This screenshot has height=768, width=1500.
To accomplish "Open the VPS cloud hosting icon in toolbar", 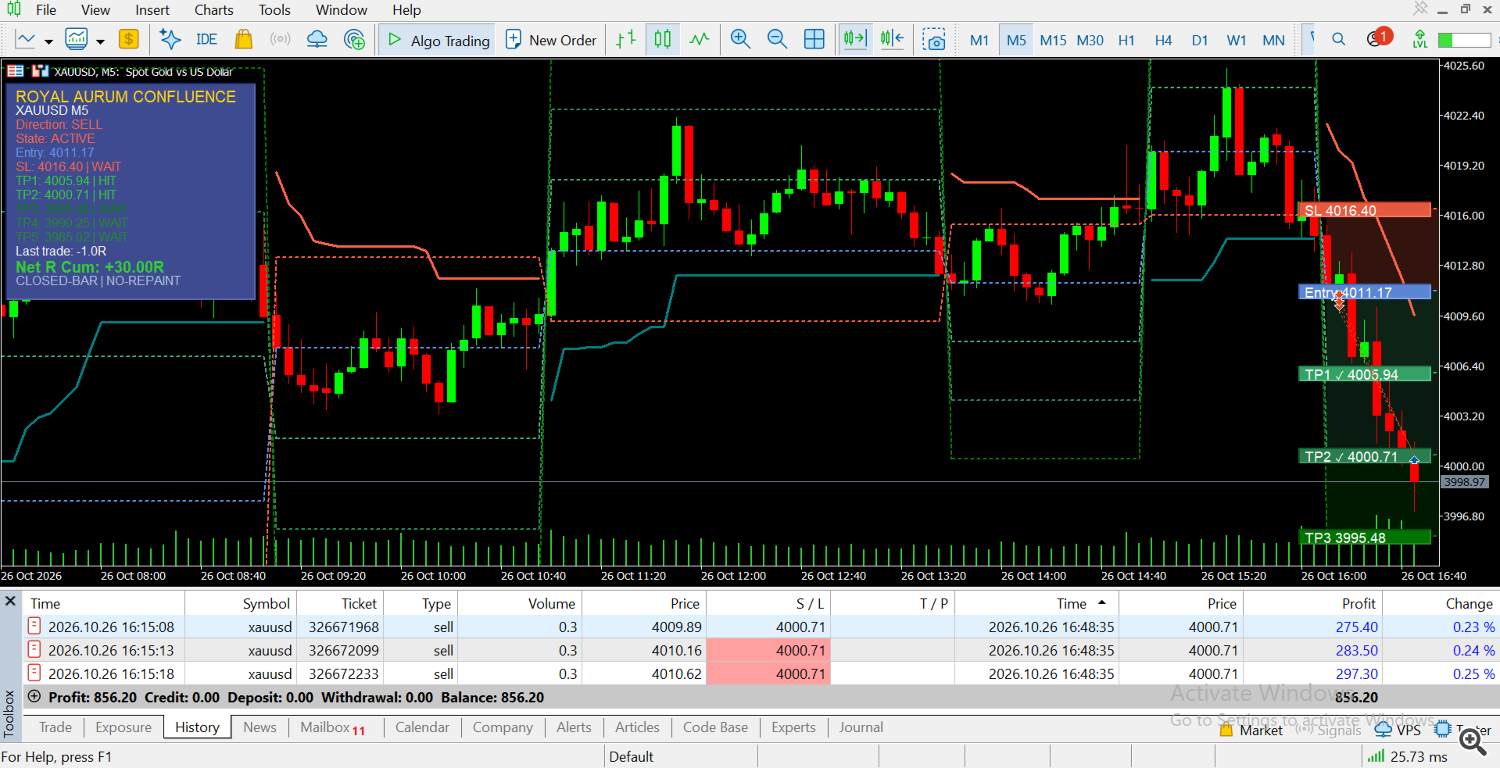I will point(317,40).
